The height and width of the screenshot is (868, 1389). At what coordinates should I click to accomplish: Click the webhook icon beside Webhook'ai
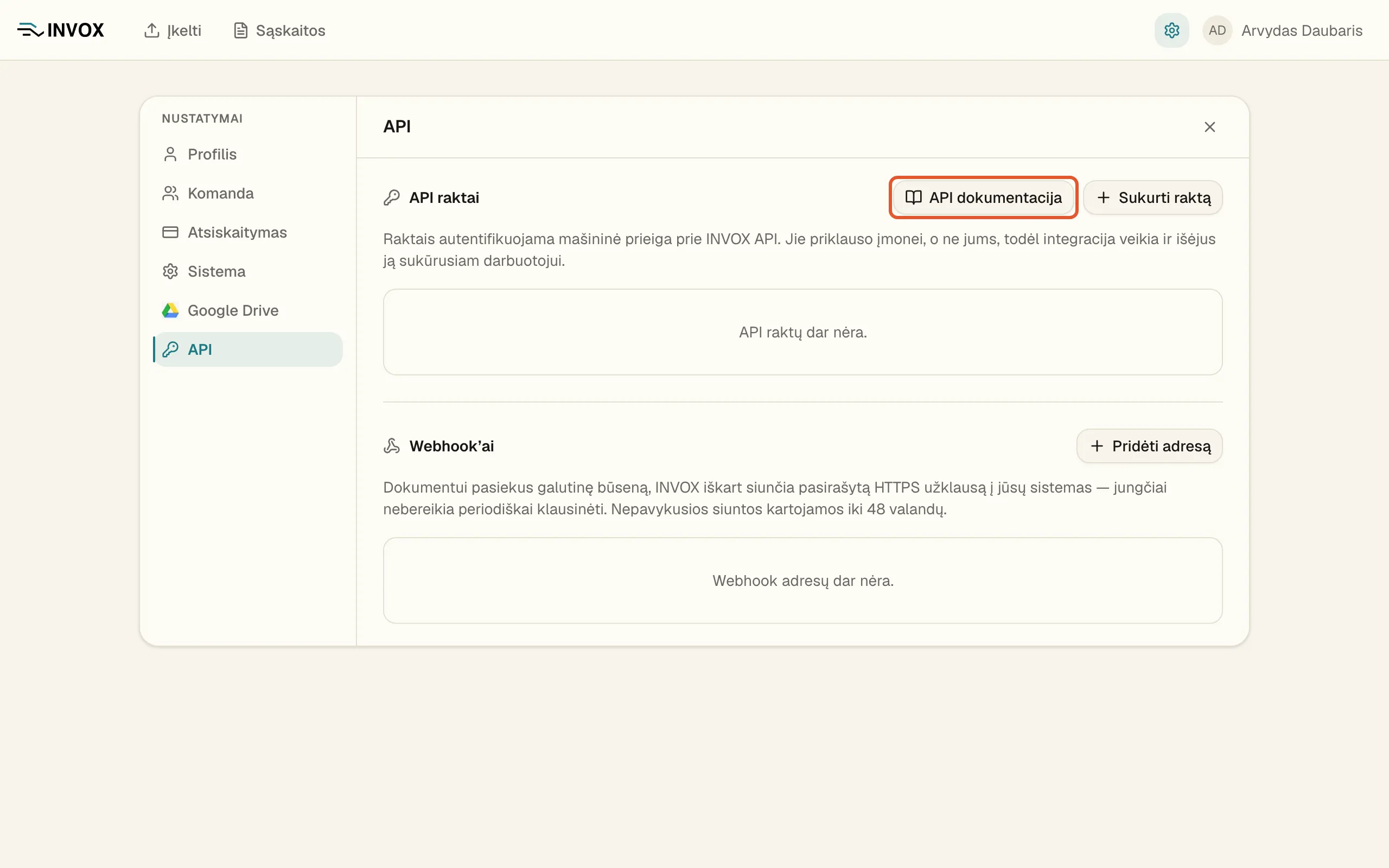coord(391,446)
